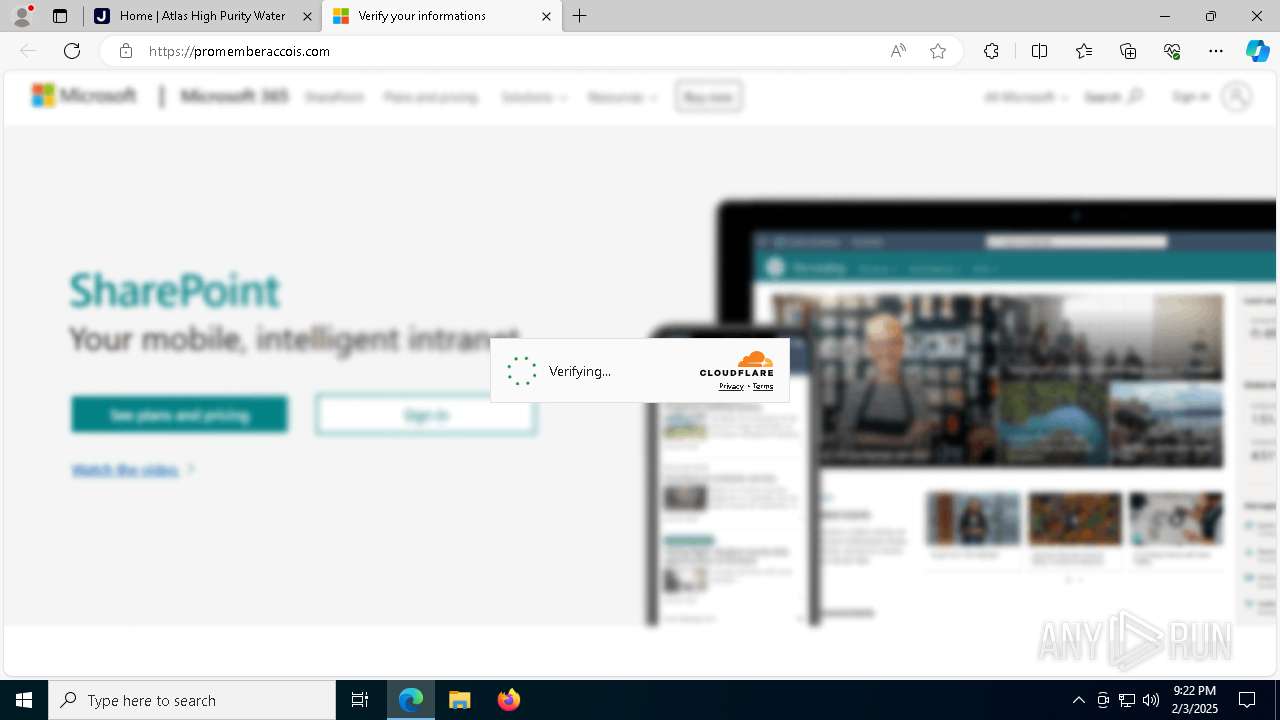This screenshot has height=720, width=1280.
Task: Open Cloudflare Privacy link
Action: (731, 386)
